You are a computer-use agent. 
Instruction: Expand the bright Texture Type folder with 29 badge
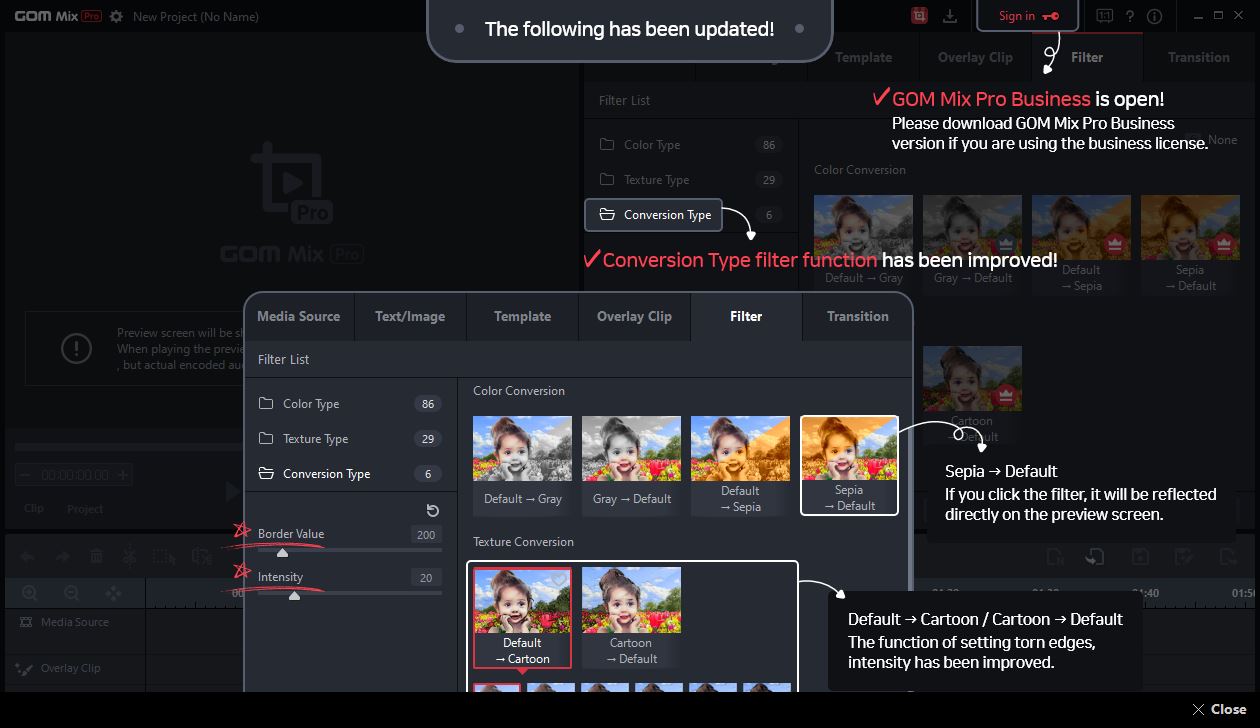pyautogui.click(x=349, y=439)
